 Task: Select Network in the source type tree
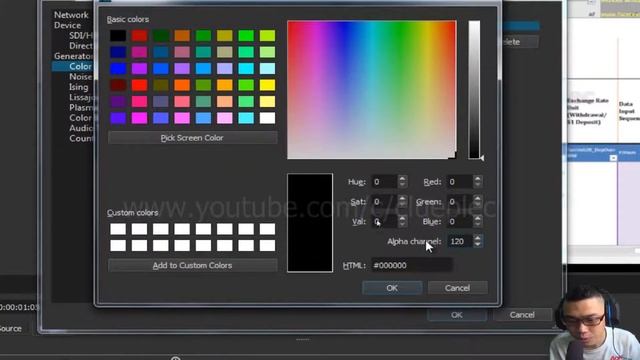[x=71, y=15]
